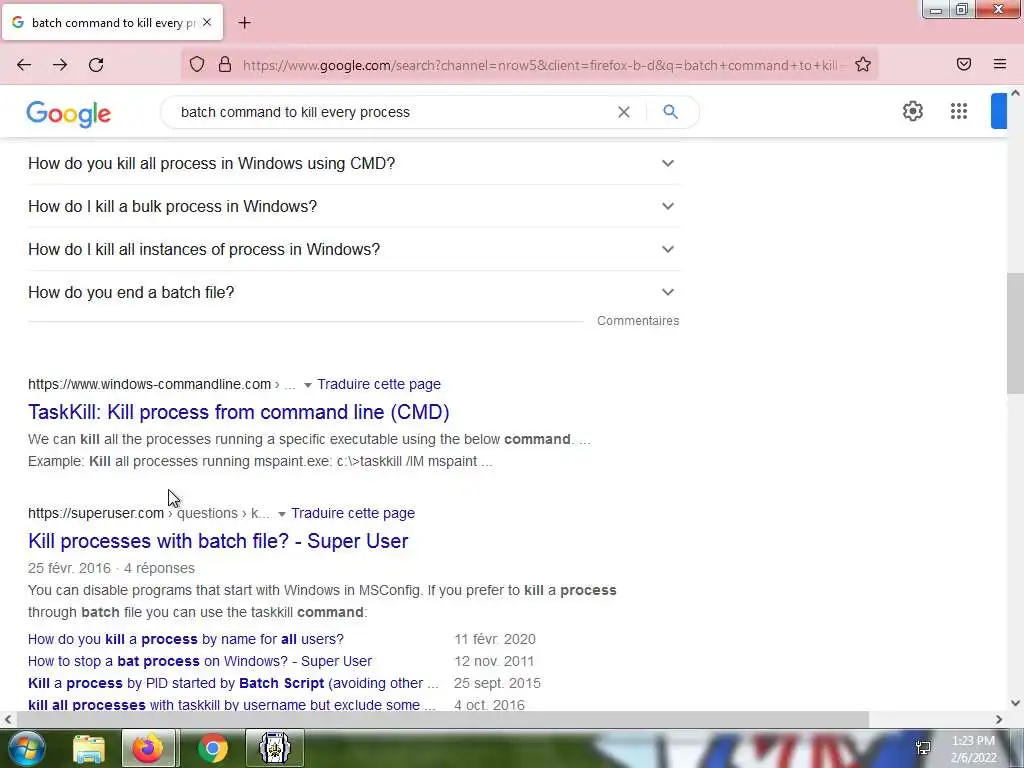Click the '11 févr. 2020' date
The height and width of the screenshot is (768, 1024).
[x=494, y=639]
